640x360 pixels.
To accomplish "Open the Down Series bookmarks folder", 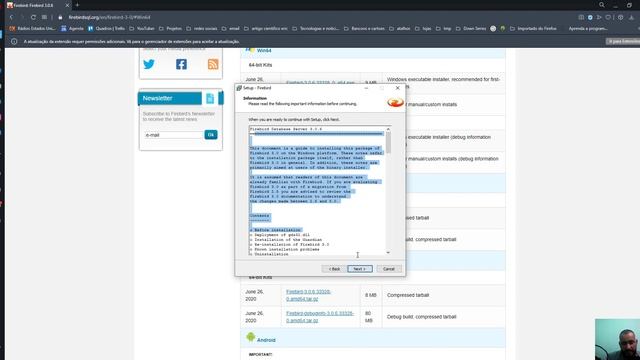I will click(472, 29).
